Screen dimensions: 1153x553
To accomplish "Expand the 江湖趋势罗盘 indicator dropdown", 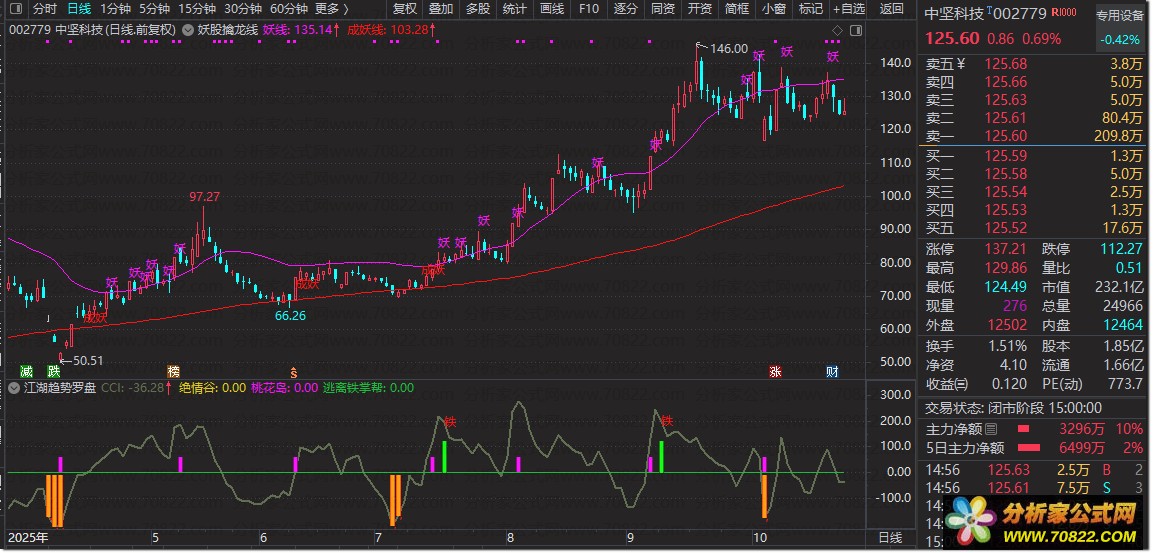I will coord(15,388).
